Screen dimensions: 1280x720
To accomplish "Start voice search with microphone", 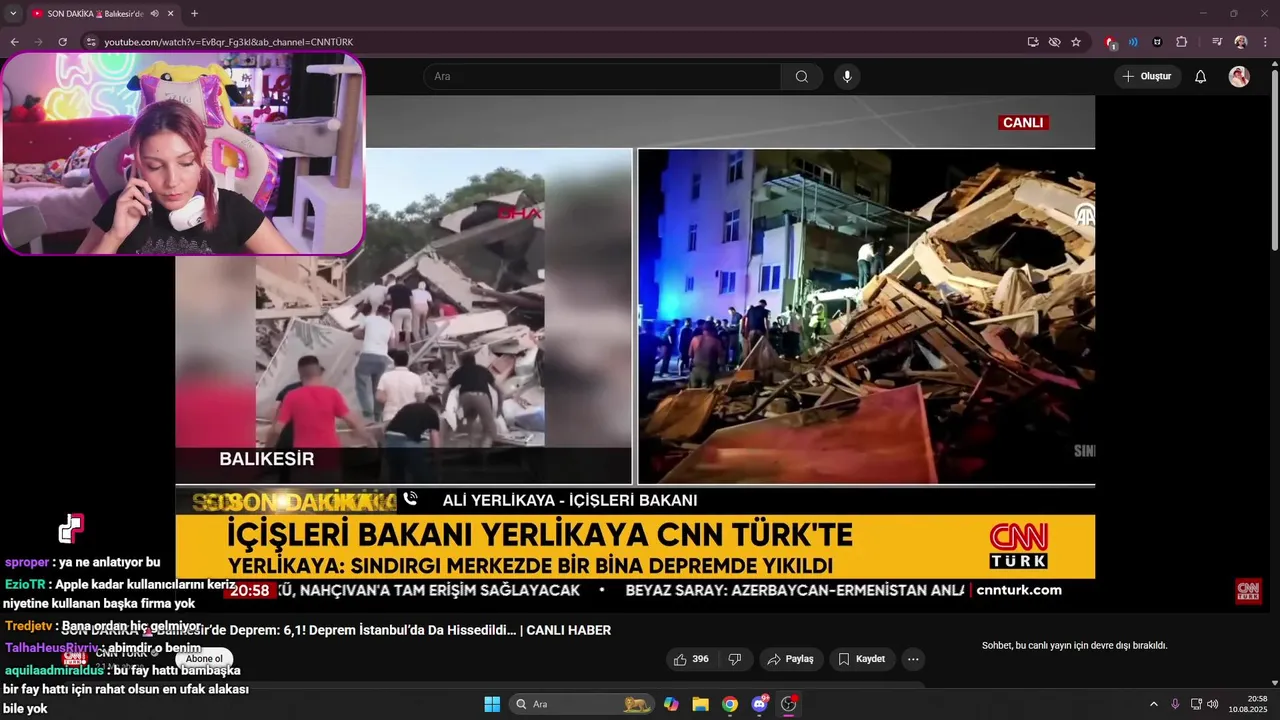I will (x=847, y=76).
